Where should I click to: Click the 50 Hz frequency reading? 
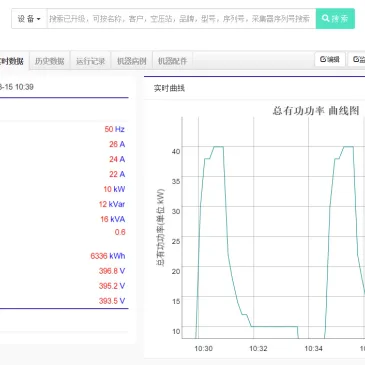coord(114,129)
